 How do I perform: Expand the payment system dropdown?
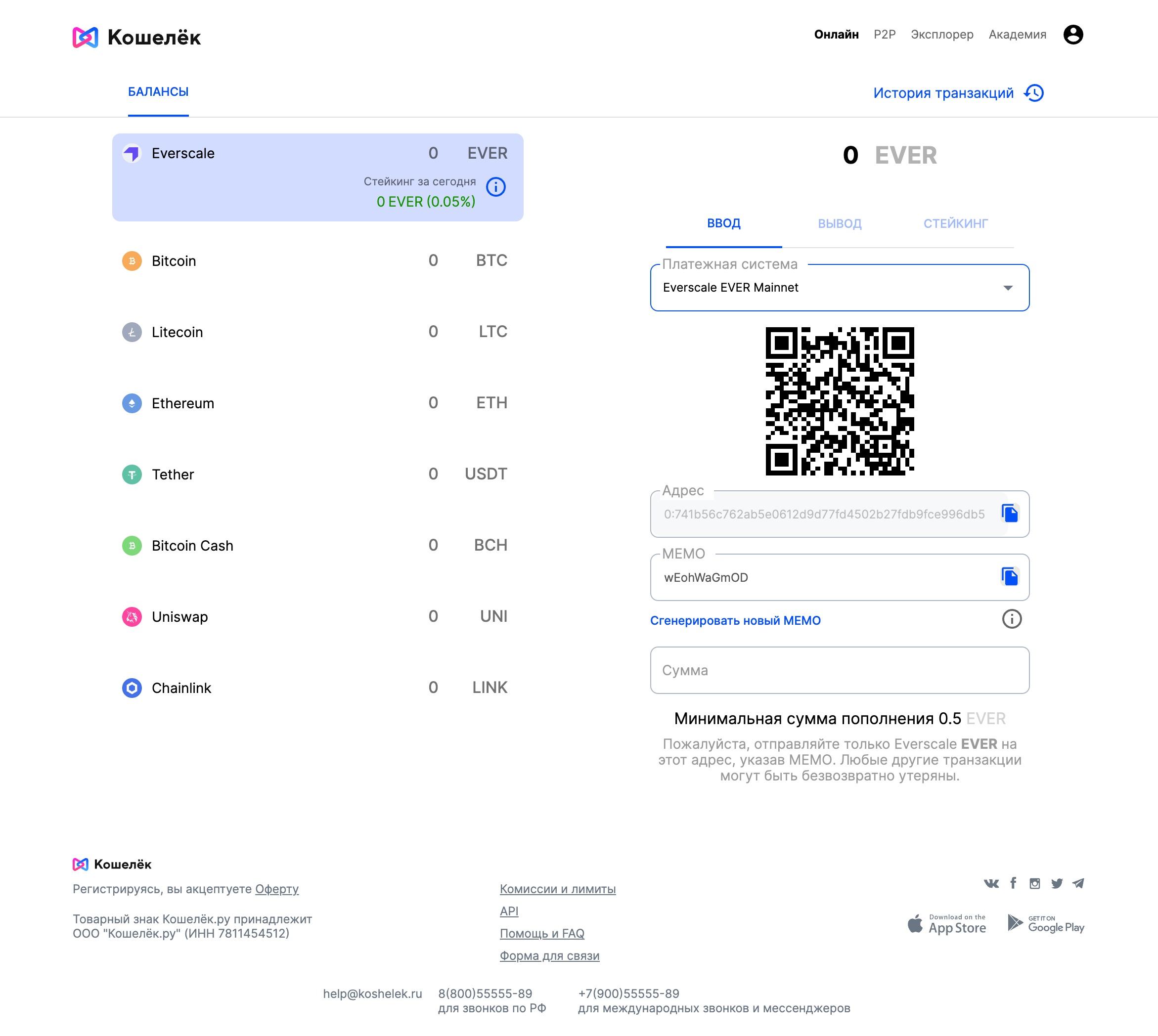click(839, 288)
